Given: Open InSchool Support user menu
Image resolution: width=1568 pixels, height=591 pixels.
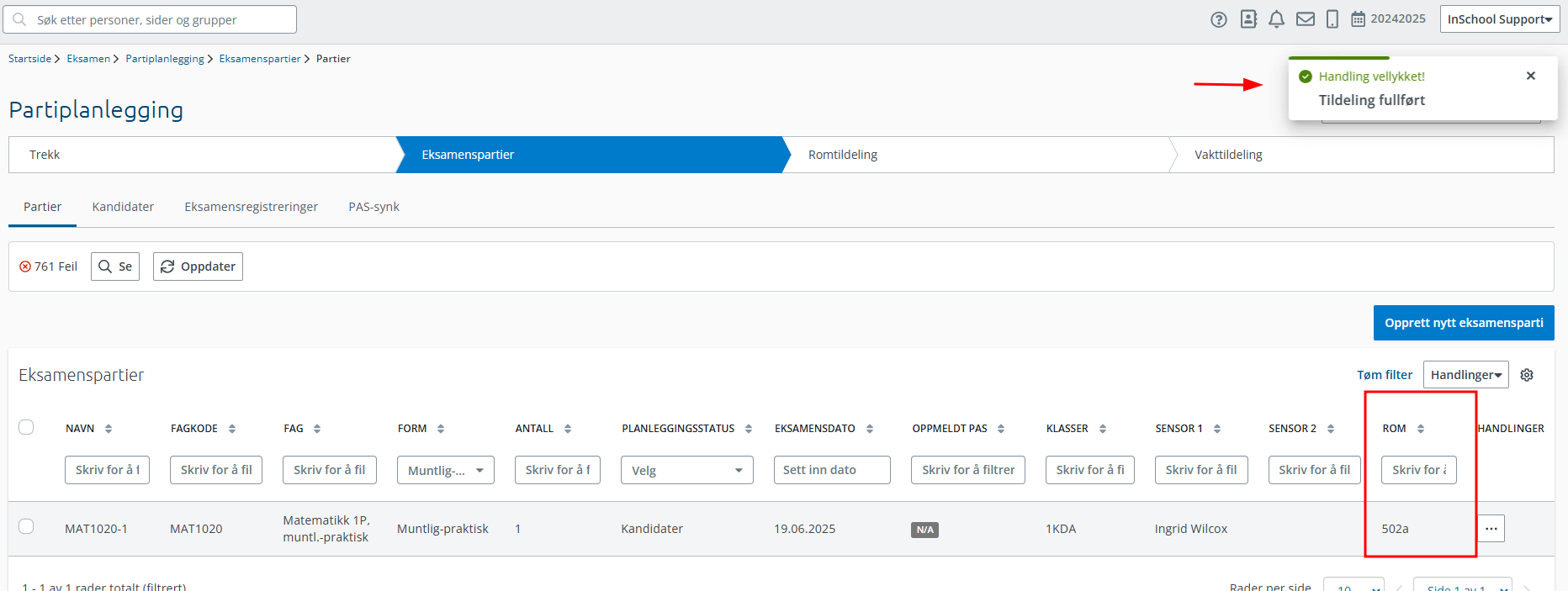Looking at the screenshot, I should (1499, 19).
